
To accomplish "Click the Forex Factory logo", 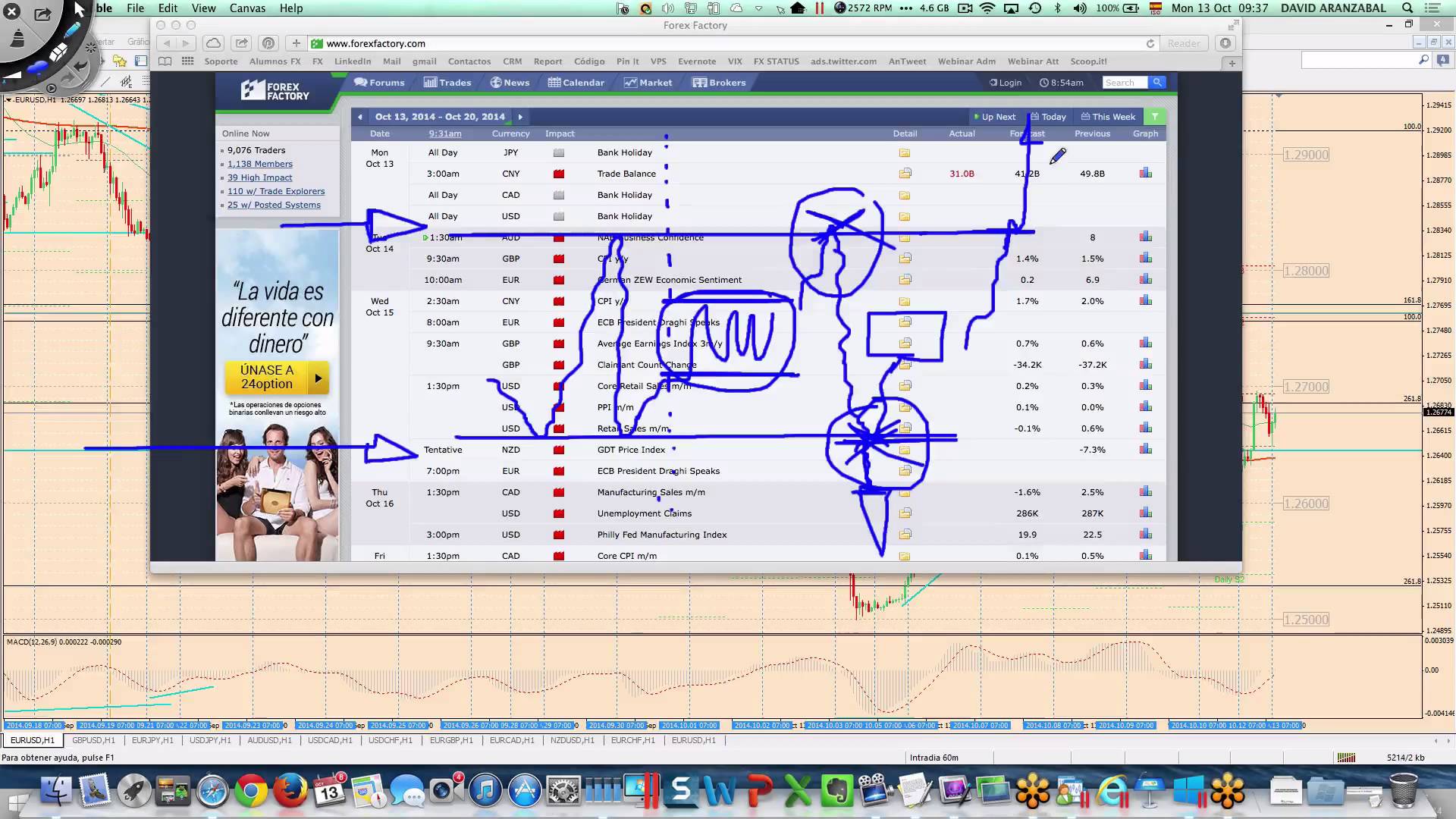I will point(275,91).
